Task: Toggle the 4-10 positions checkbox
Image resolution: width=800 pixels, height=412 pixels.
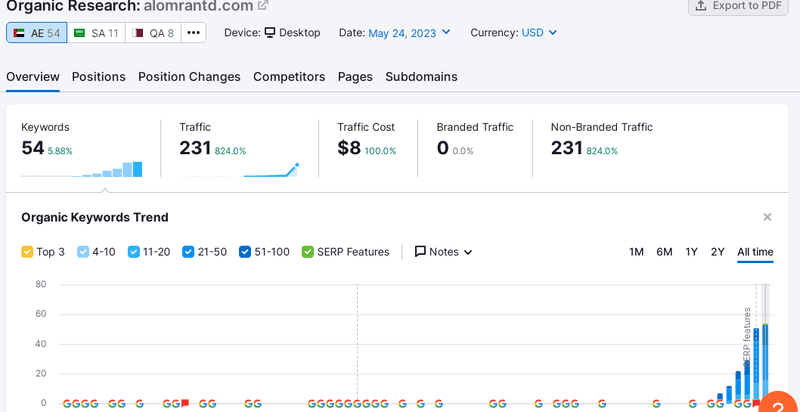Action: [x=84, y=252]
